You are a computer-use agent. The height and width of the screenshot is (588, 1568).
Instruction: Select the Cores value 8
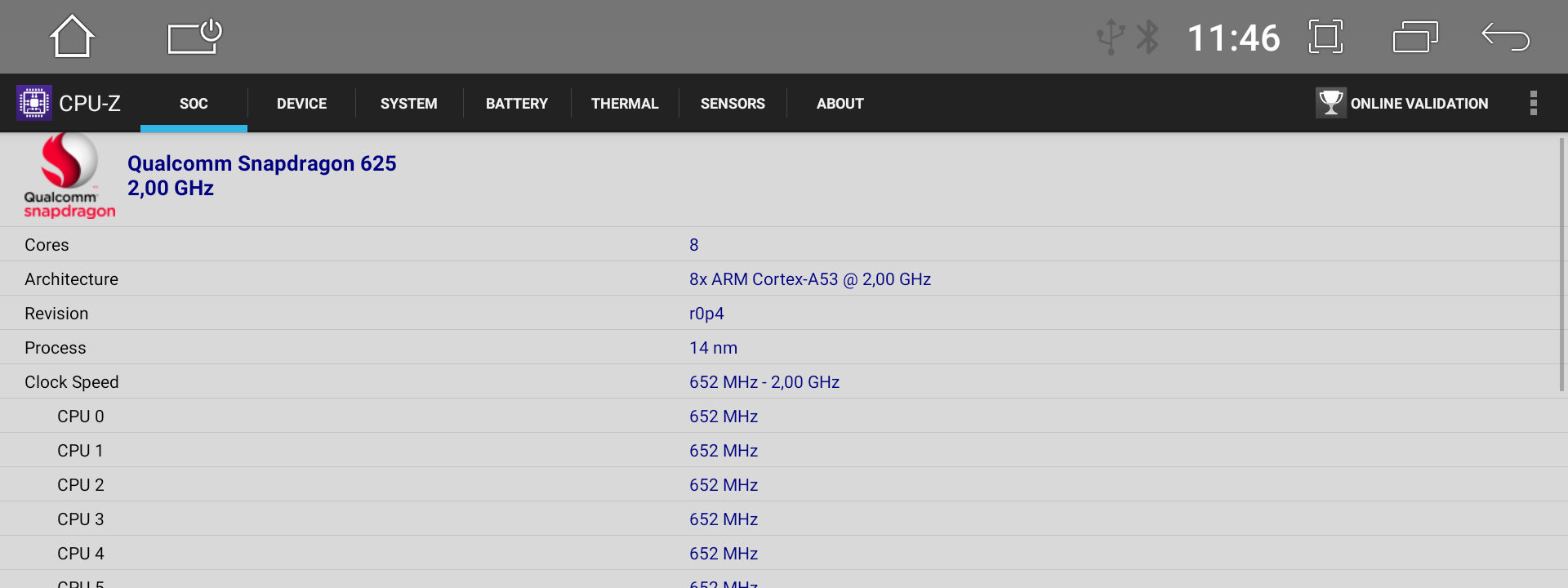tap(694, 245)
